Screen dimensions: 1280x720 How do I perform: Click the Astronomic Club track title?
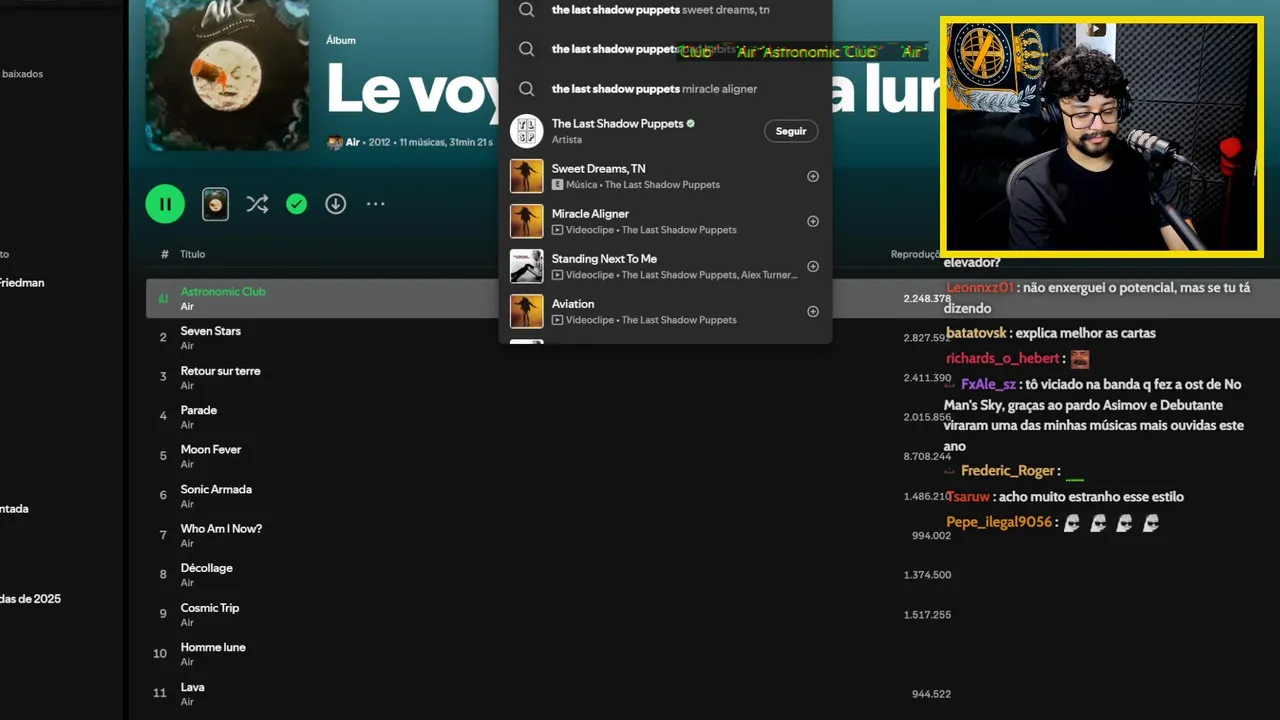pos(223,292)
